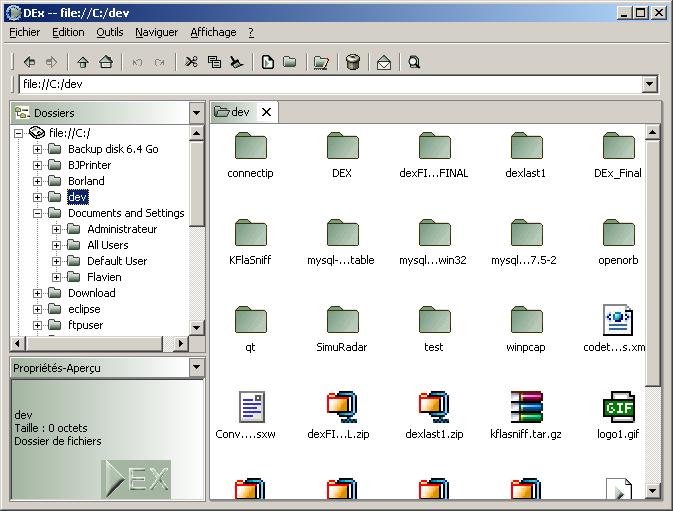Open the Fichier menu
The height and width of the screenshot is (511, 673).
click(x=25, y=32)
